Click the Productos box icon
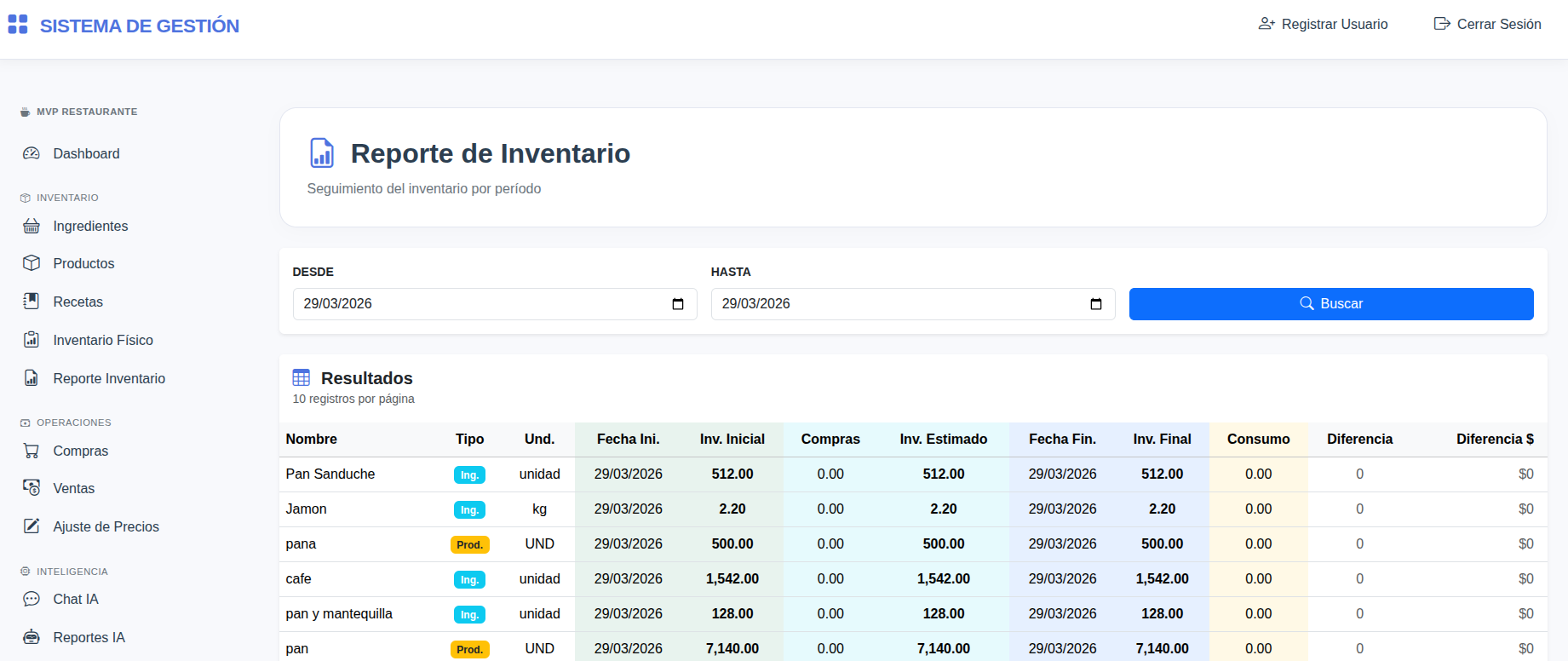Image resolution: width=1568 pixels, height=661 pixels. (x=32, y=263)
